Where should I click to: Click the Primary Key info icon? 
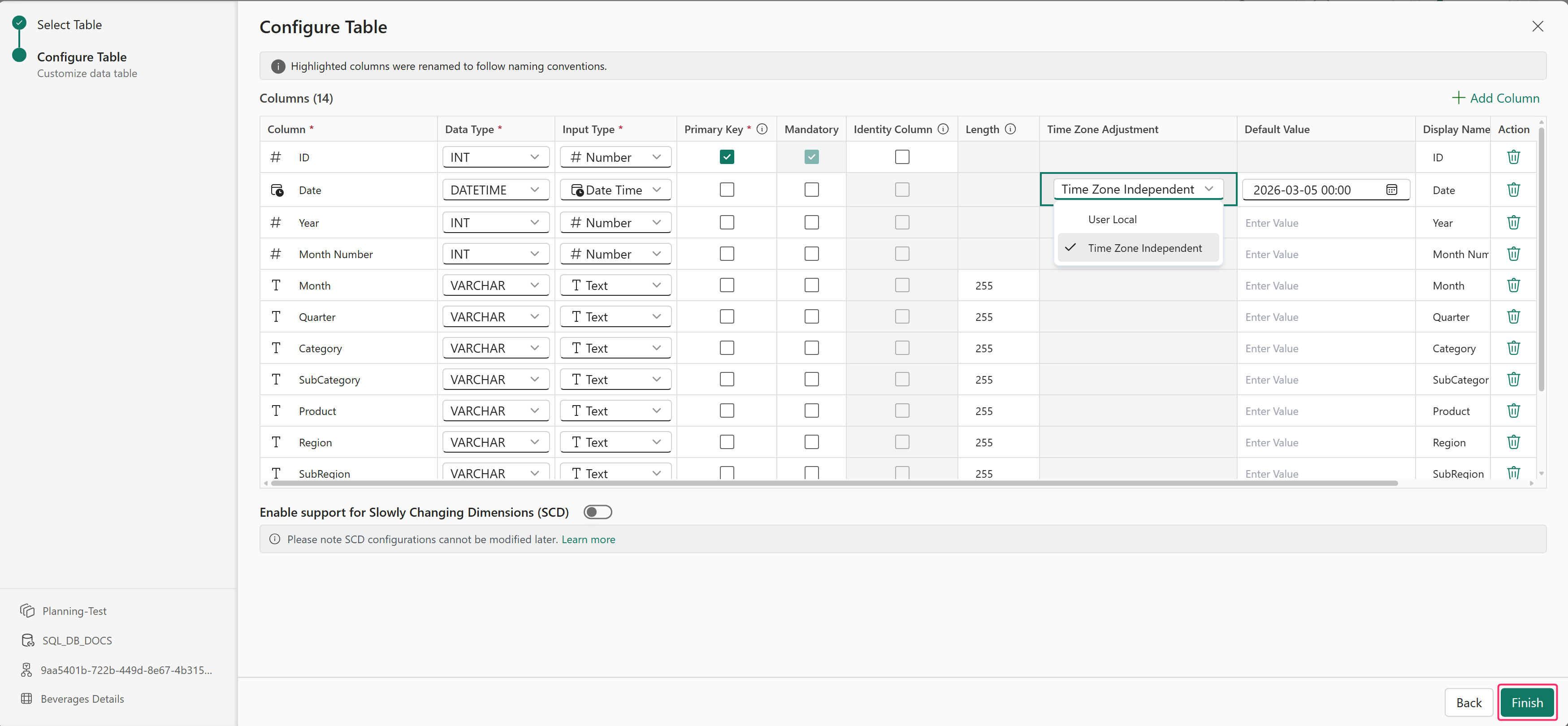pos(762,129)
